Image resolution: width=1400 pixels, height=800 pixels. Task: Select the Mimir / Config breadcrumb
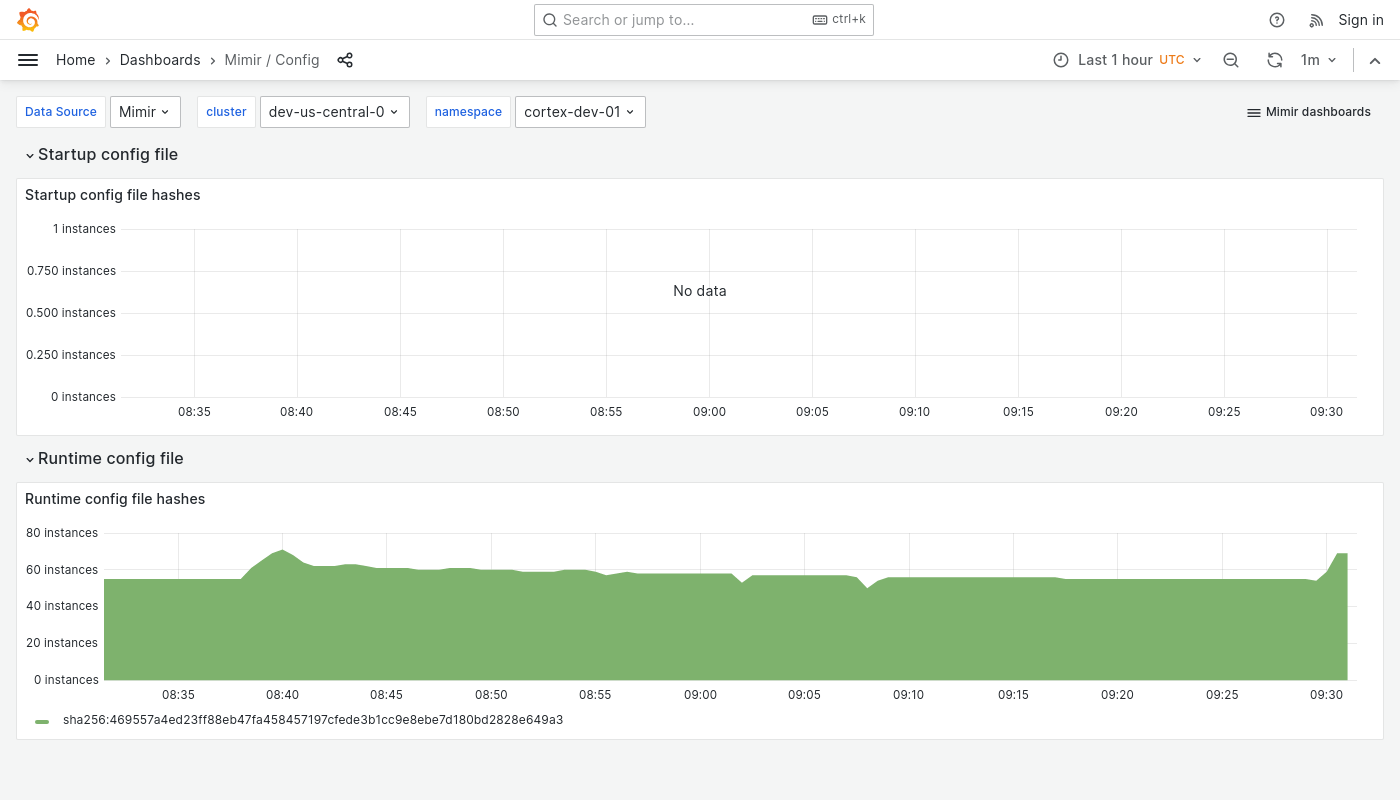(271, 60)
